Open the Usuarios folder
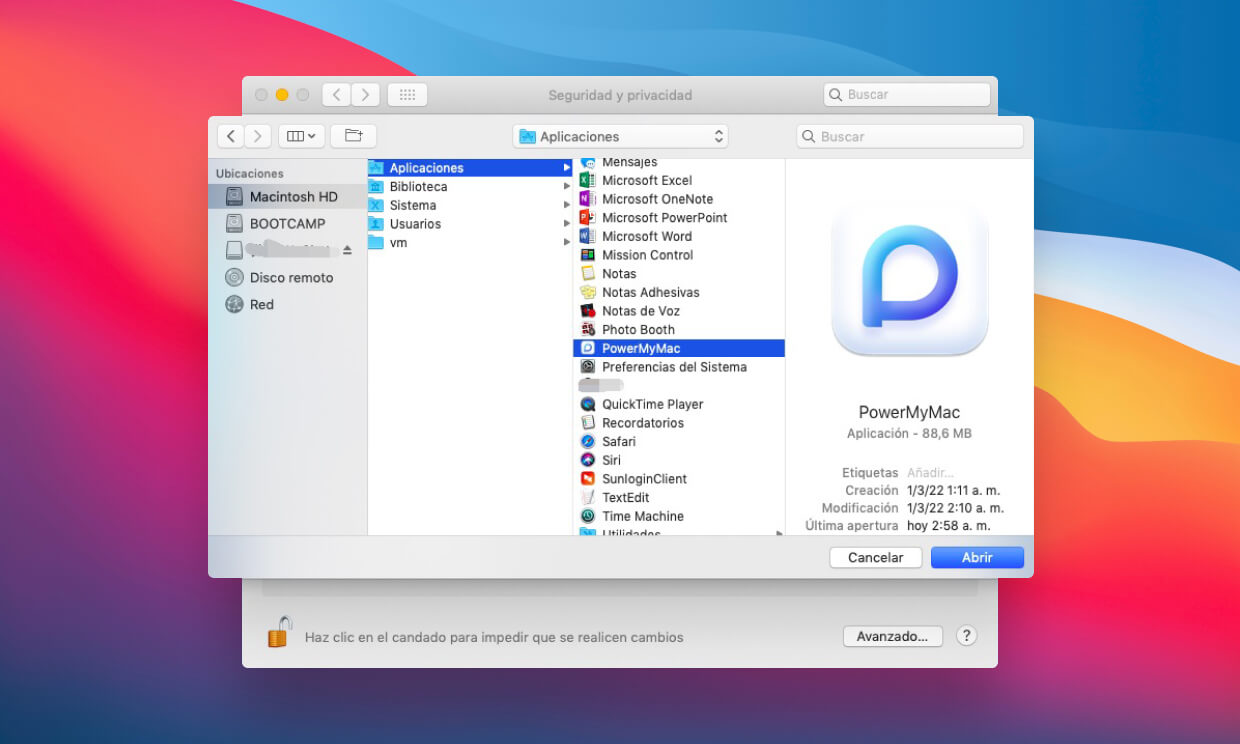The height and width of the screenshot is (744, 1240). pos(470,224)
